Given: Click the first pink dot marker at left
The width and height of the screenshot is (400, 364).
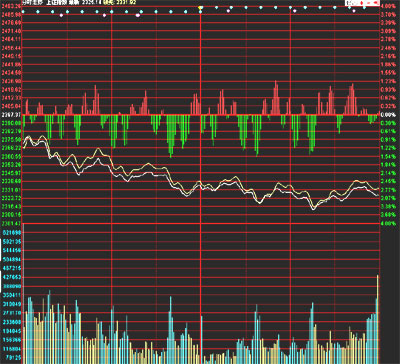Looking at the screenshot, I should click(x=61, y=15).
